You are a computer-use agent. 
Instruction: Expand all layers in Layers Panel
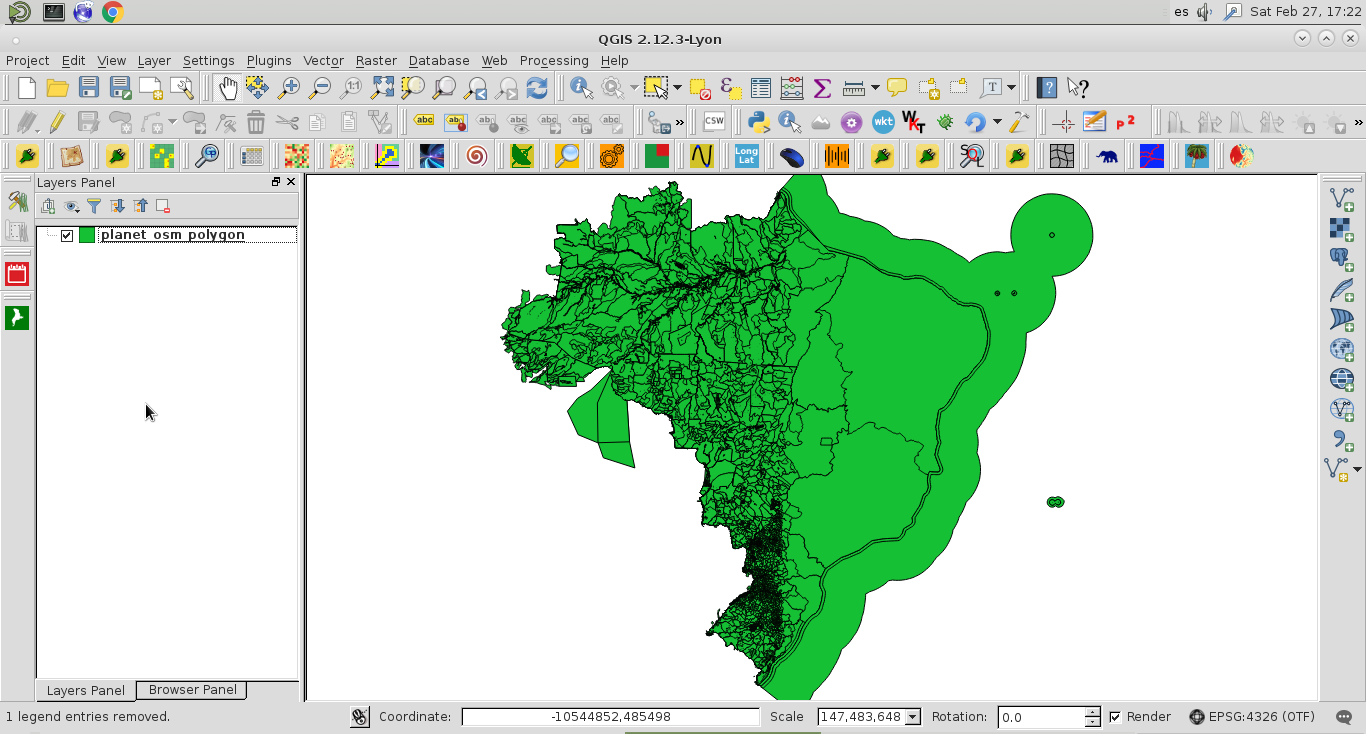[x=117, y=206]
